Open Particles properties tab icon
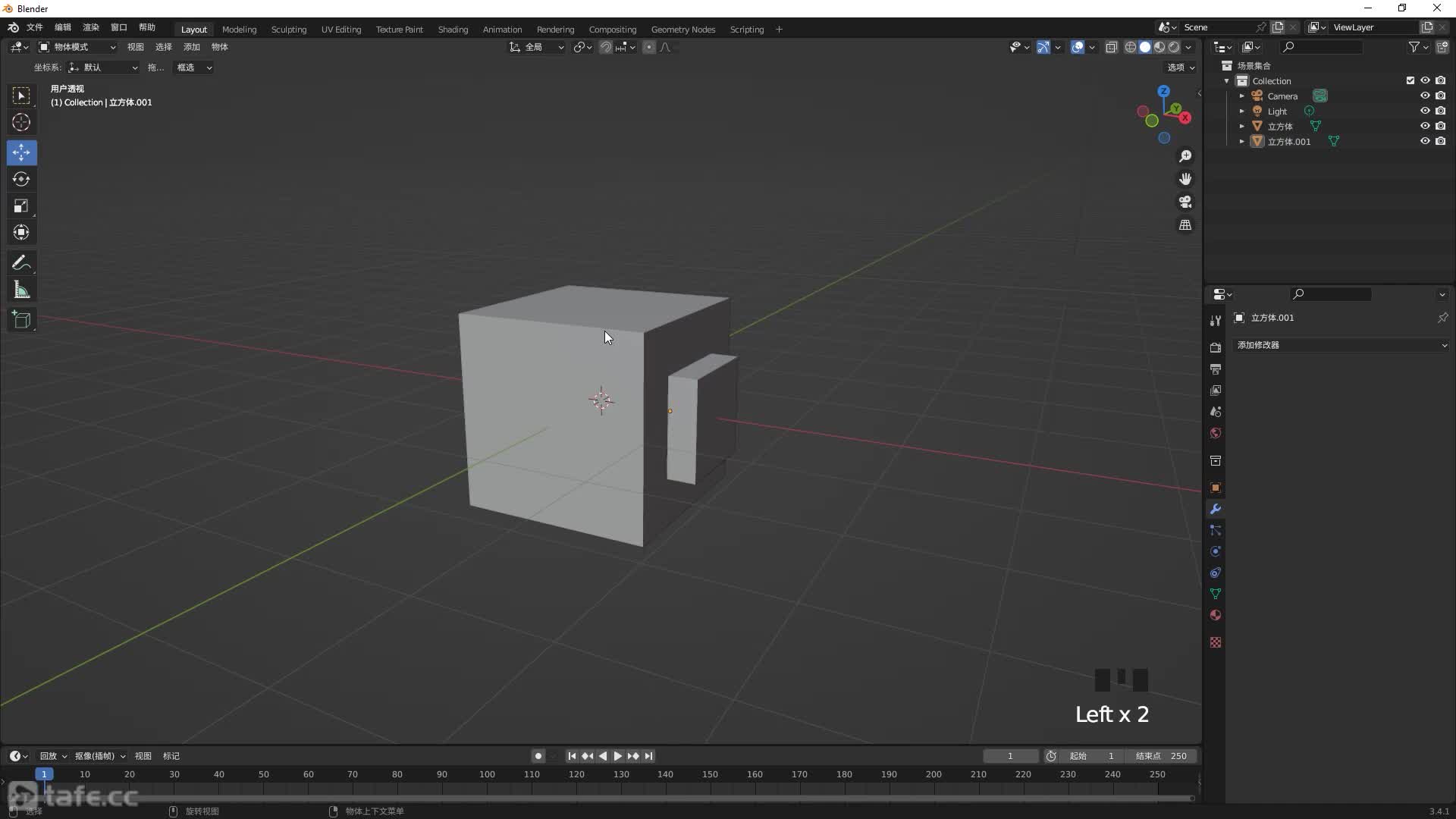This screenshot has height=819, width=1456. [1216, 530]
